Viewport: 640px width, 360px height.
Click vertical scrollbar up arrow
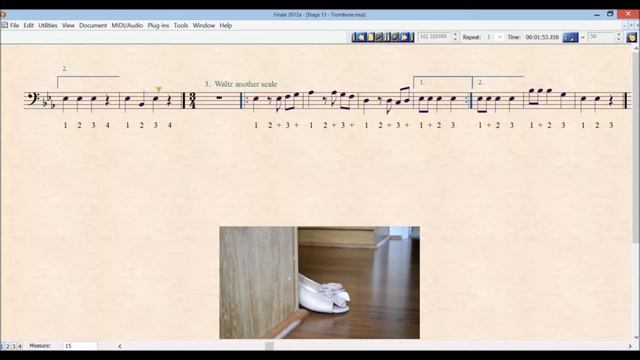[x=636, y=49]
